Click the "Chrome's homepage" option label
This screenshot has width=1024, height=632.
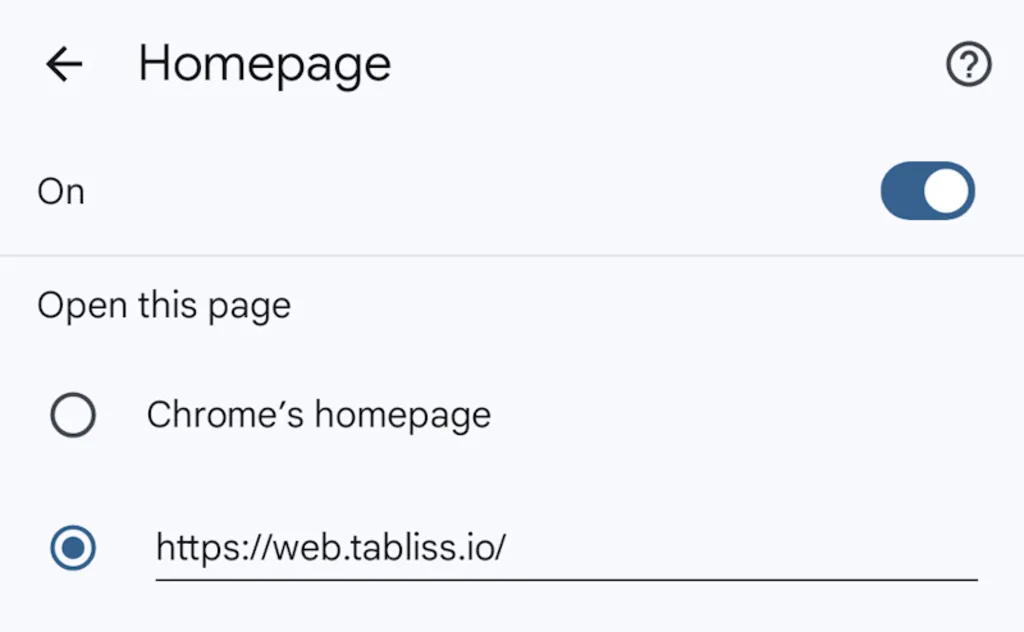[318, 415]
